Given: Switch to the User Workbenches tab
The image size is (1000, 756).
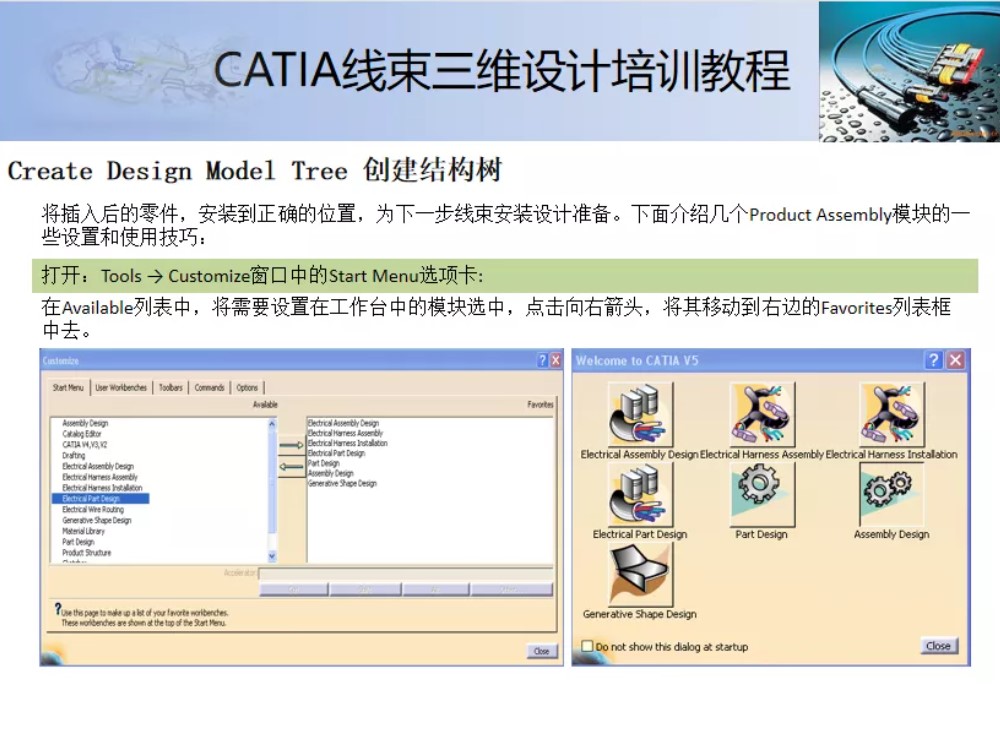Looking at the screenshot, I should point(121,387).
